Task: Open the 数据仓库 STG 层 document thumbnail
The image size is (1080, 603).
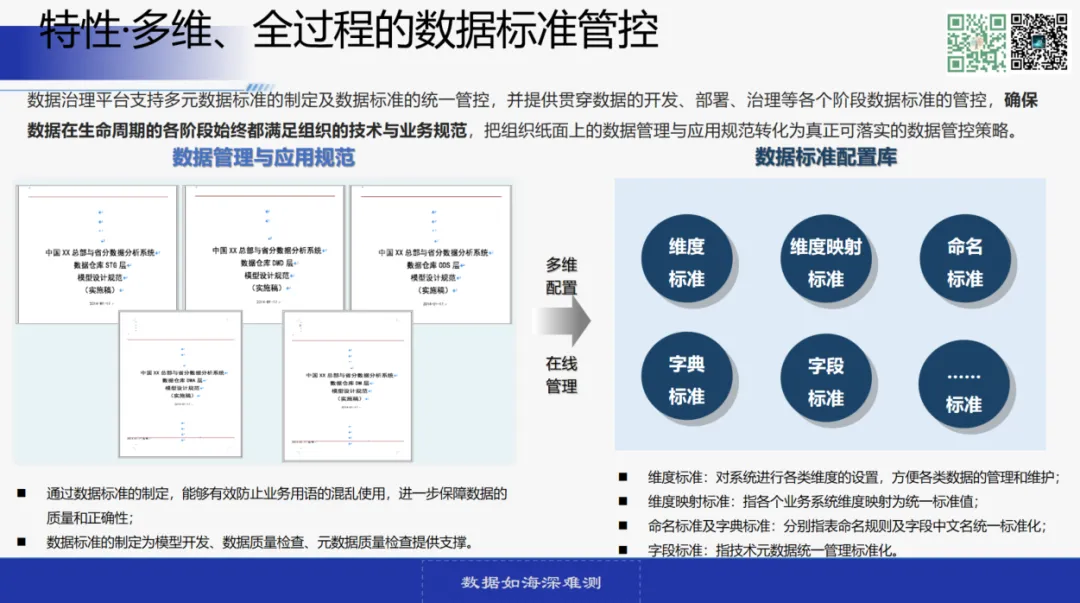Action: (97, 254)
